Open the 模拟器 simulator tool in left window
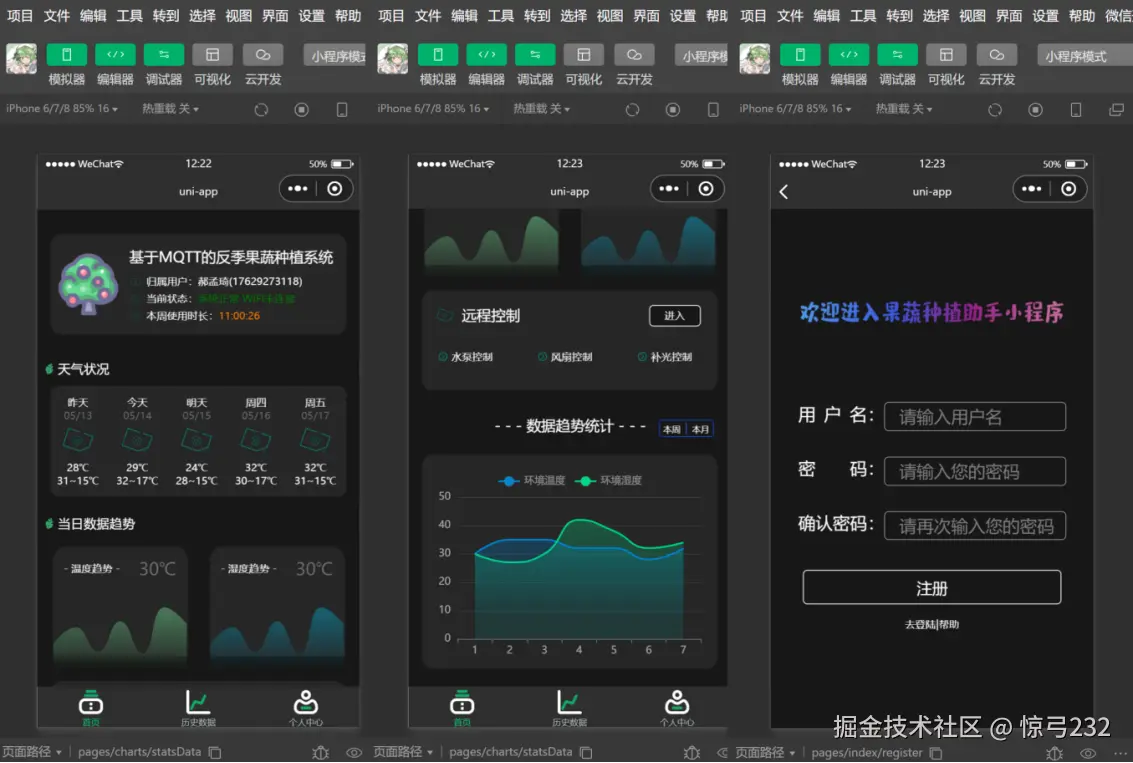 tap(66, 55)
